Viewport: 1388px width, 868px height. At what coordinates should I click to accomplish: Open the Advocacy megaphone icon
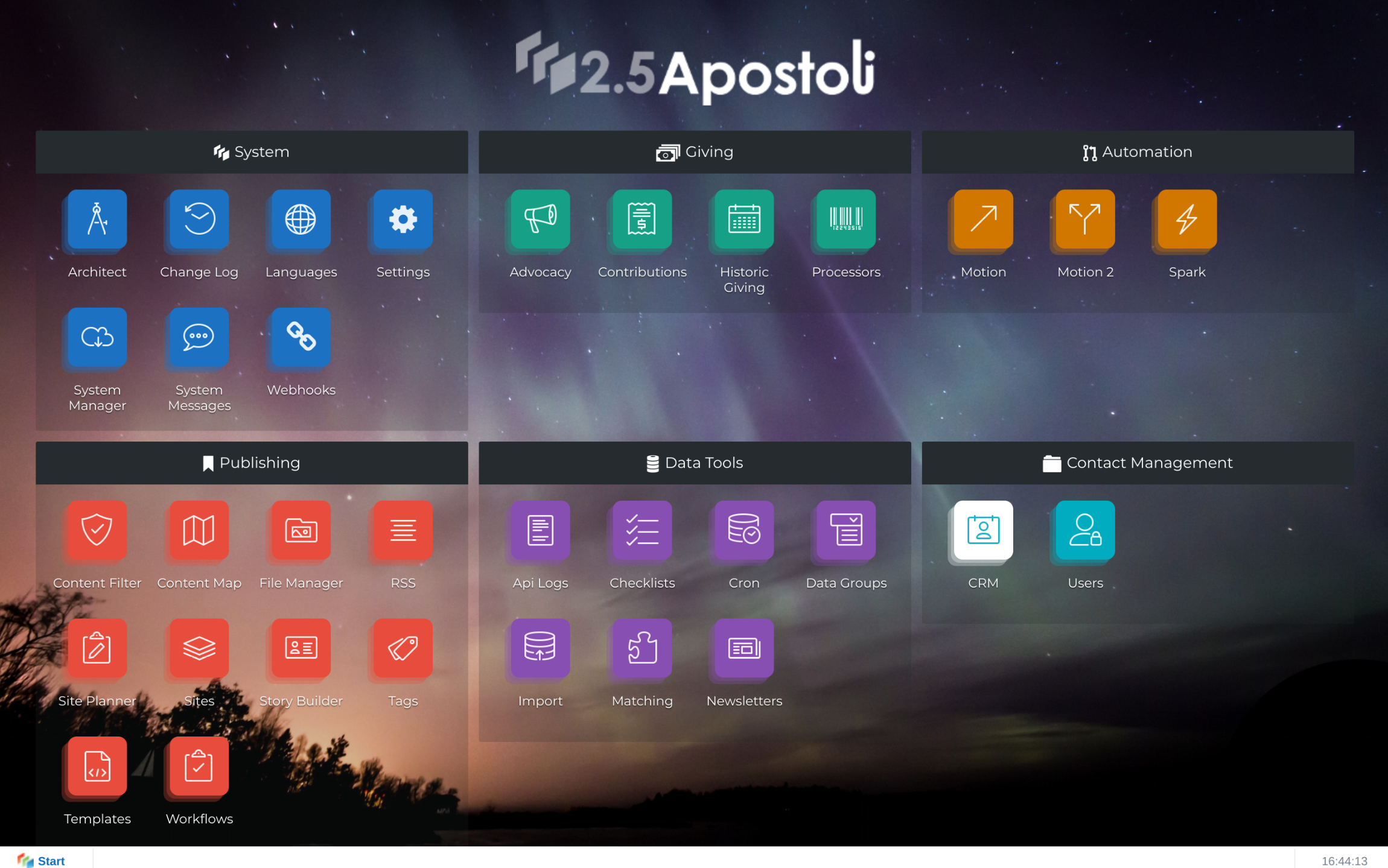(x=540, y=219)
